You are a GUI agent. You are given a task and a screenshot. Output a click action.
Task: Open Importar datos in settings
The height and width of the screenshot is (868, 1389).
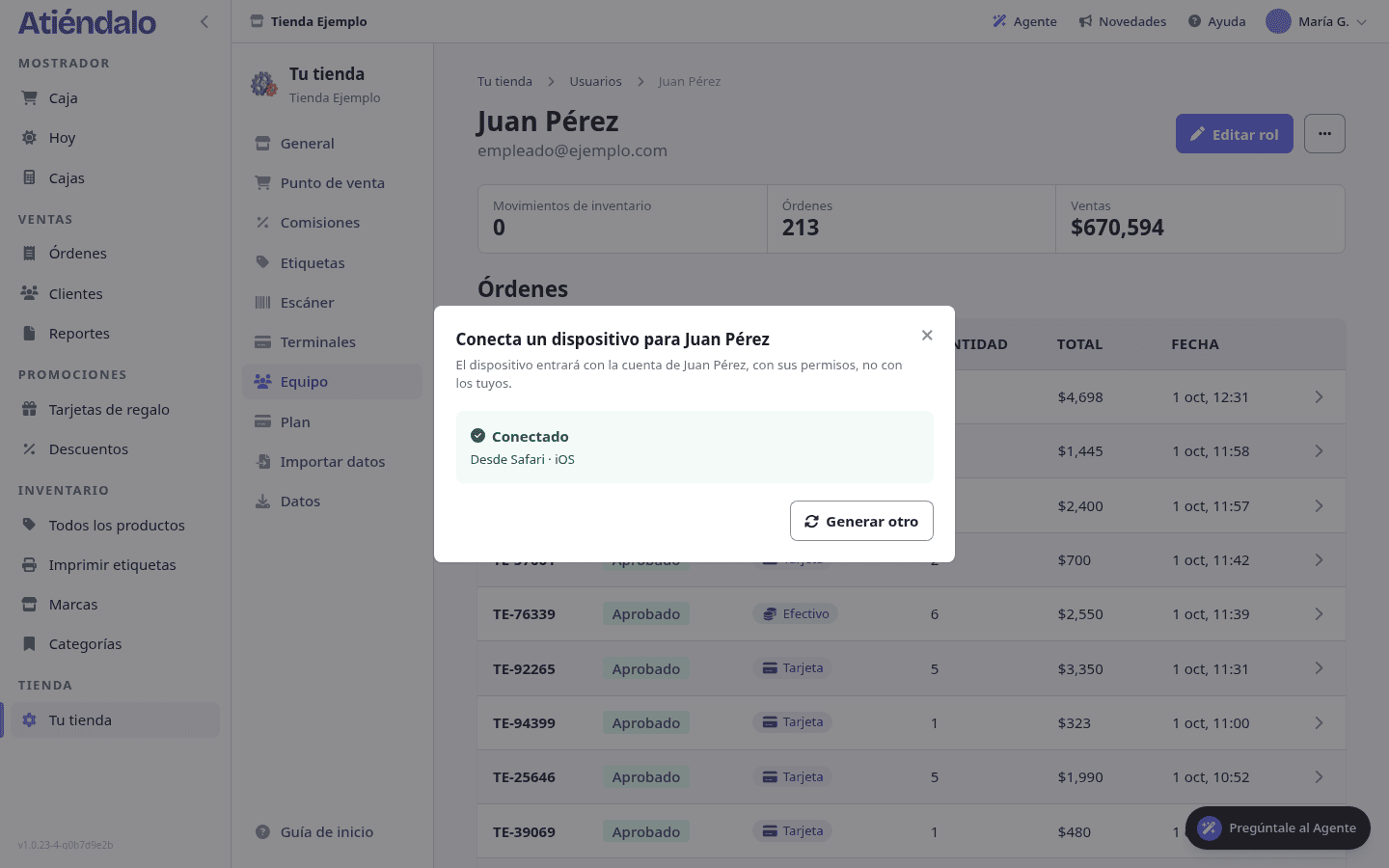click(x=332, y=462)
